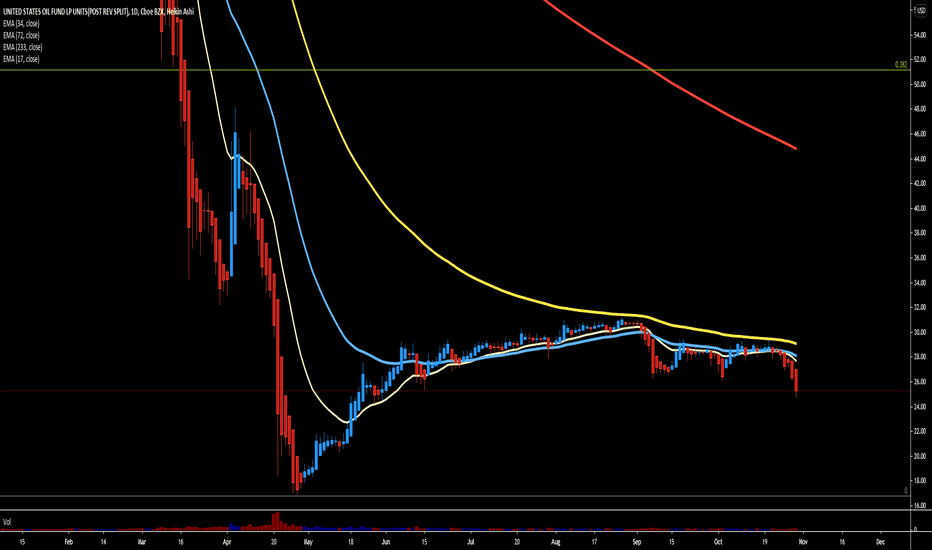Click the Oct date label on time axis
Viewport: 932px width, 550px height.
(x=718, y=542)
